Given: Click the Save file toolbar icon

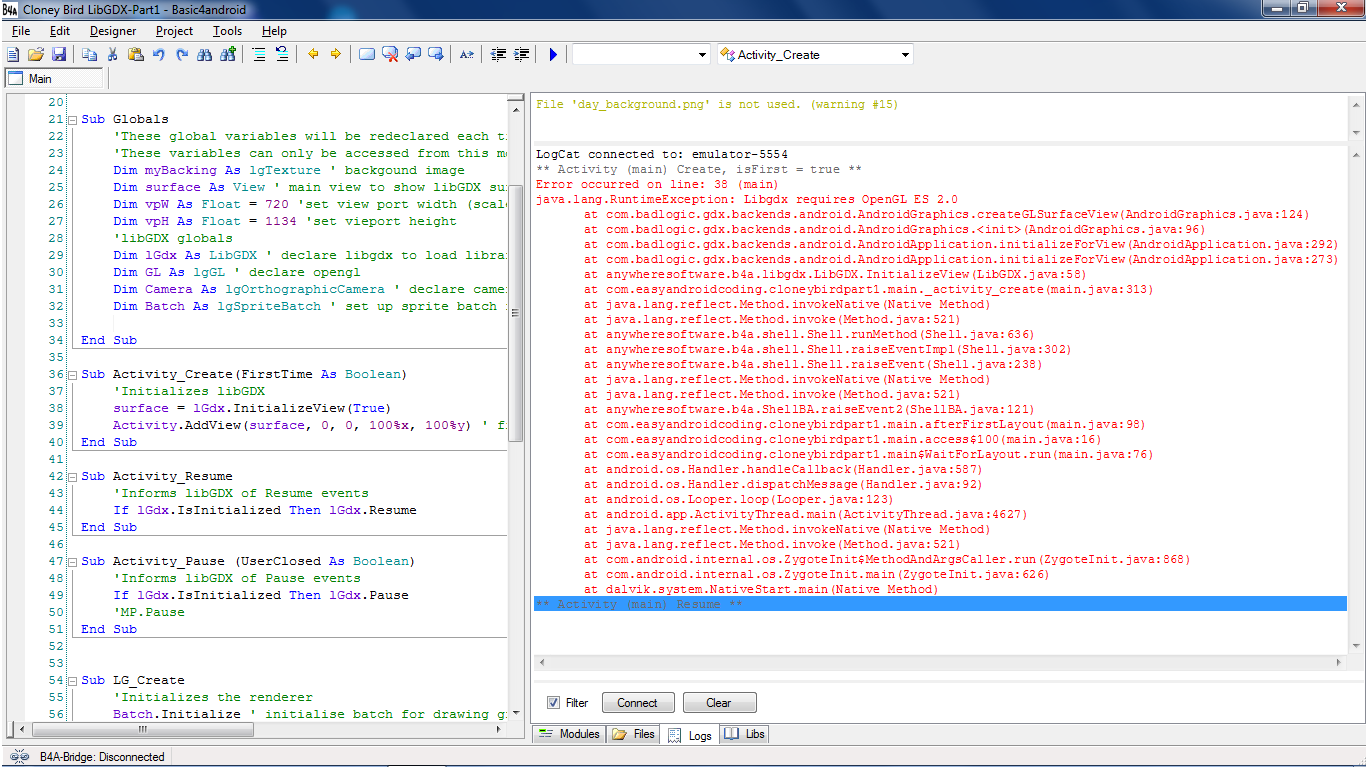Looking at the screenshot, I should coord(59,54).
